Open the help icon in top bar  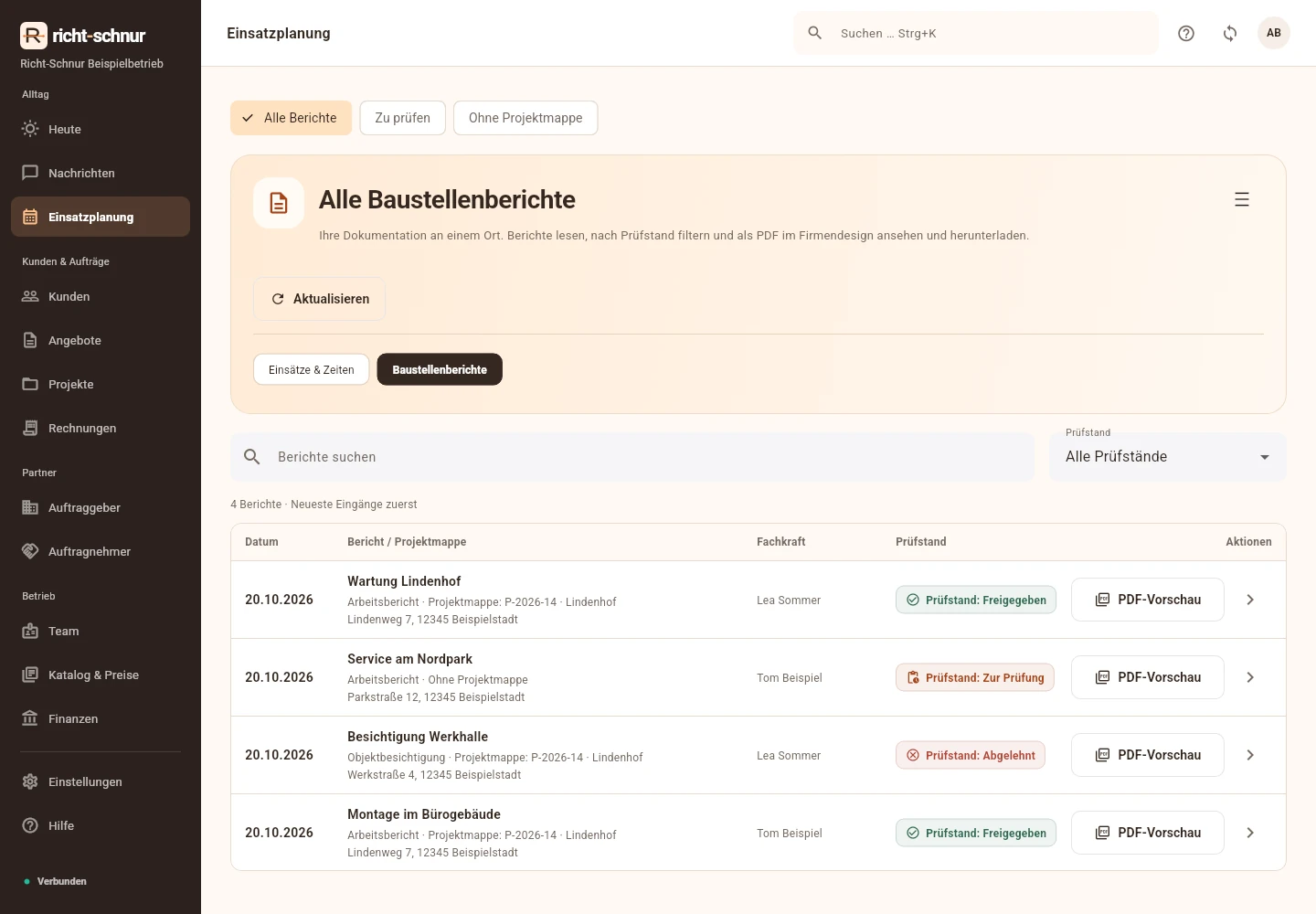(1186, 33)
